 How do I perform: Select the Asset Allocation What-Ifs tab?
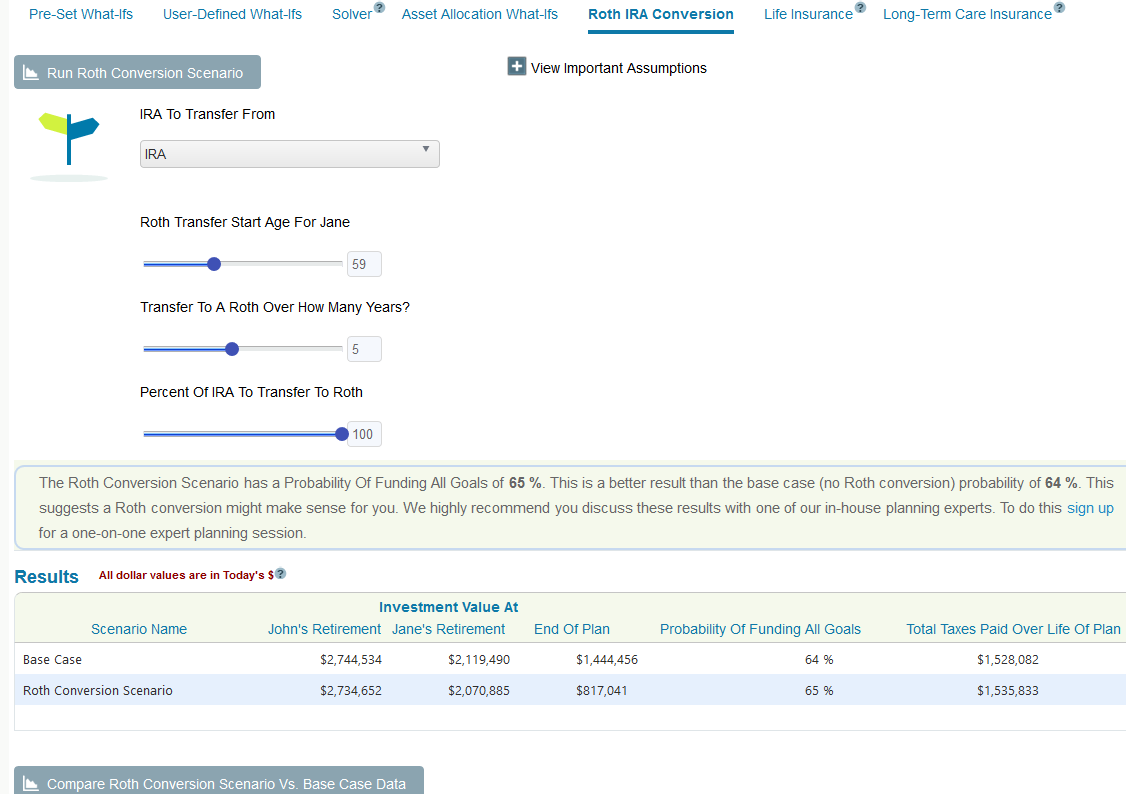[x=479, y=14]
